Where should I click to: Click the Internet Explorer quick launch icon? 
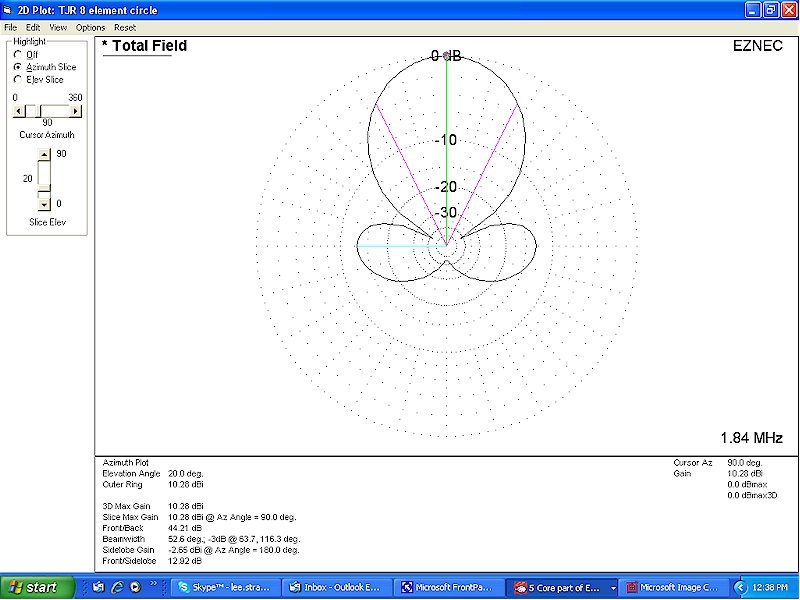point(117,587)
